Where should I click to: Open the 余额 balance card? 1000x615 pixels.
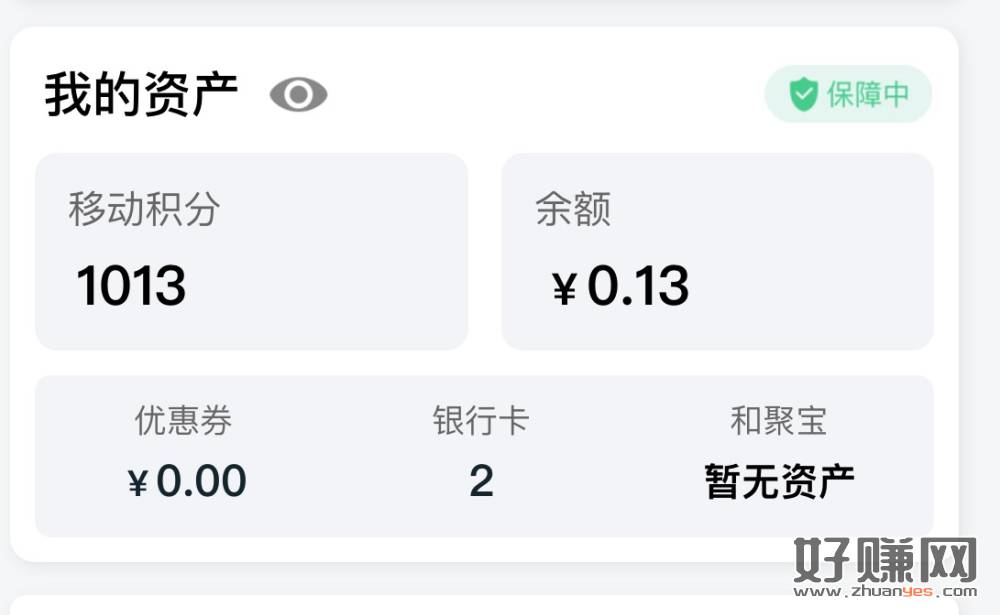click(717, 251)
